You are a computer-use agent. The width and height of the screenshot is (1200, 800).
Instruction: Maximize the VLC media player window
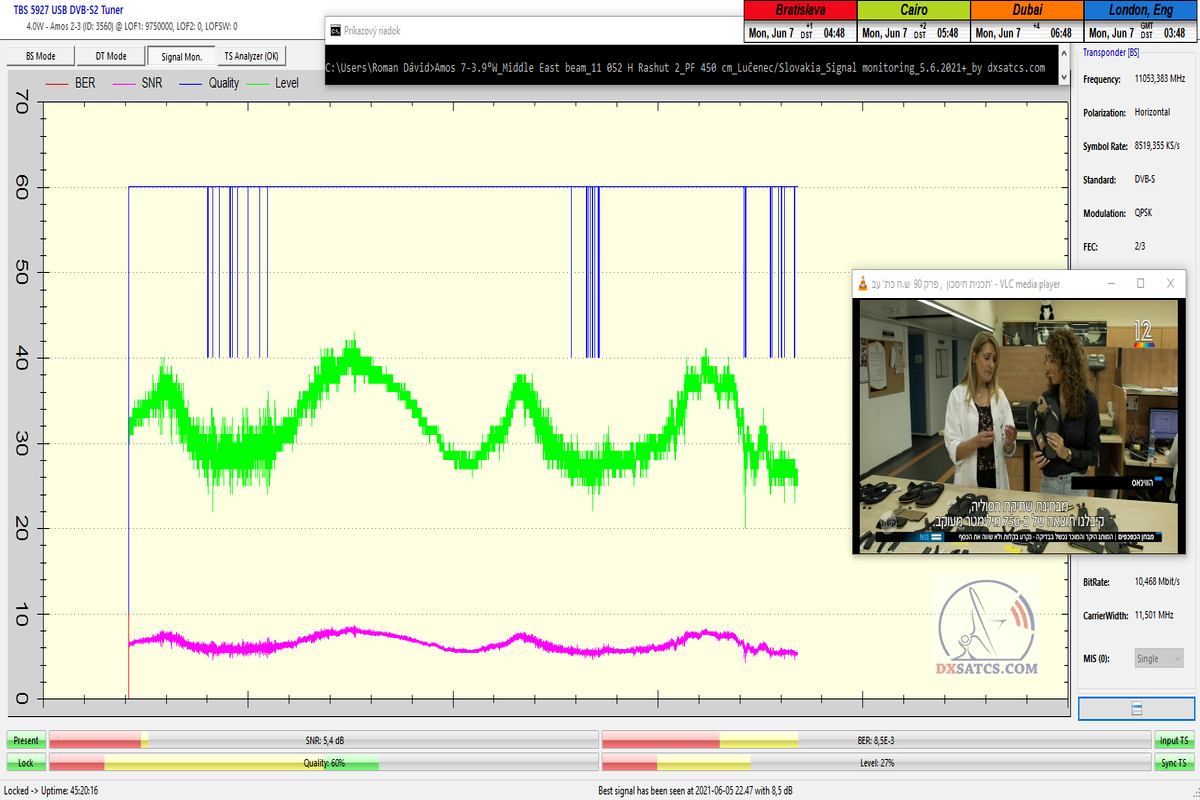tap(1140, 284)
